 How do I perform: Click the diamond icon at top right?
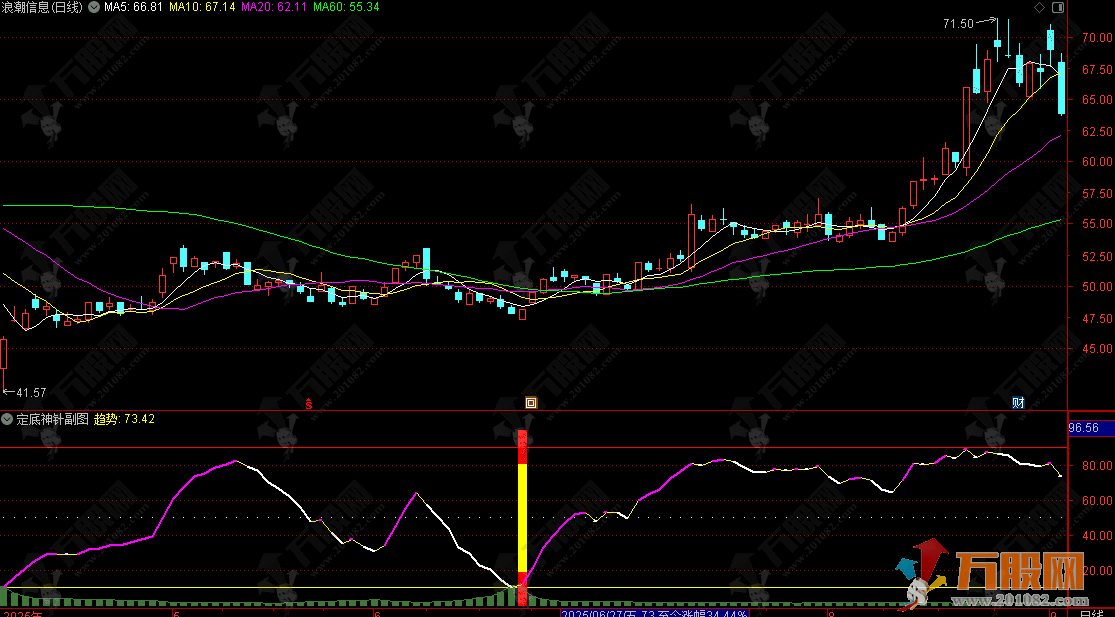1038,8
